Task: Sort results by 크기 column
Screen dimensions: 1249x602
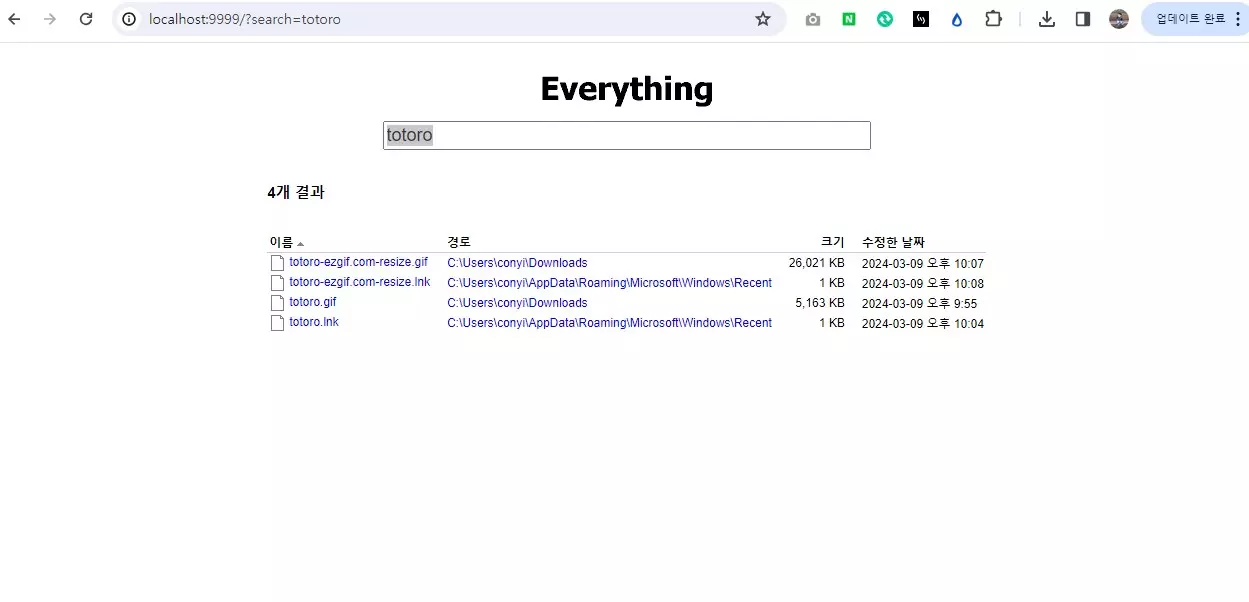Action: (x=832, y=242)
